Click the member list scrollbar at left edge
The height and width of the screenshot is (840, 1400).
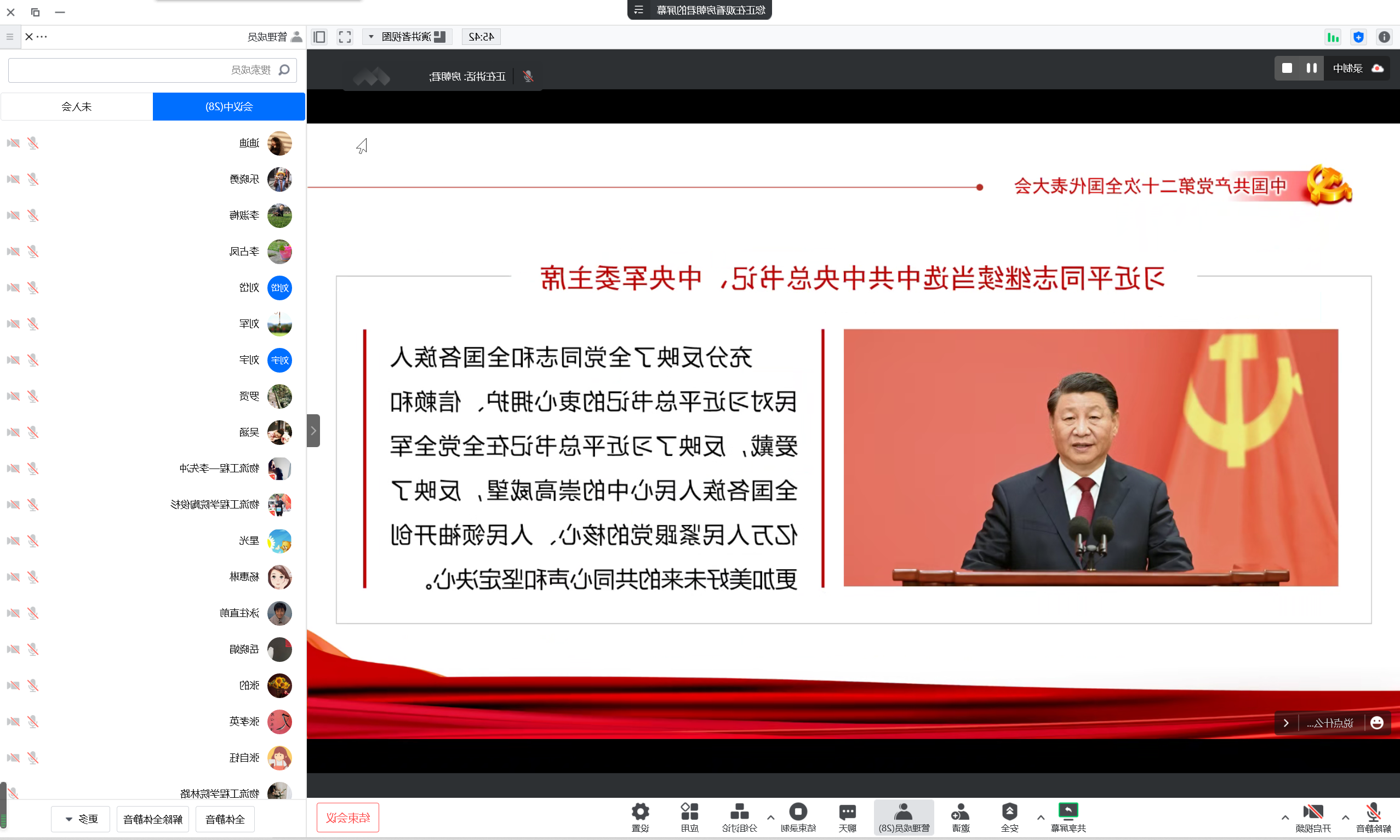pyautogui.click(x=3, y=805)
